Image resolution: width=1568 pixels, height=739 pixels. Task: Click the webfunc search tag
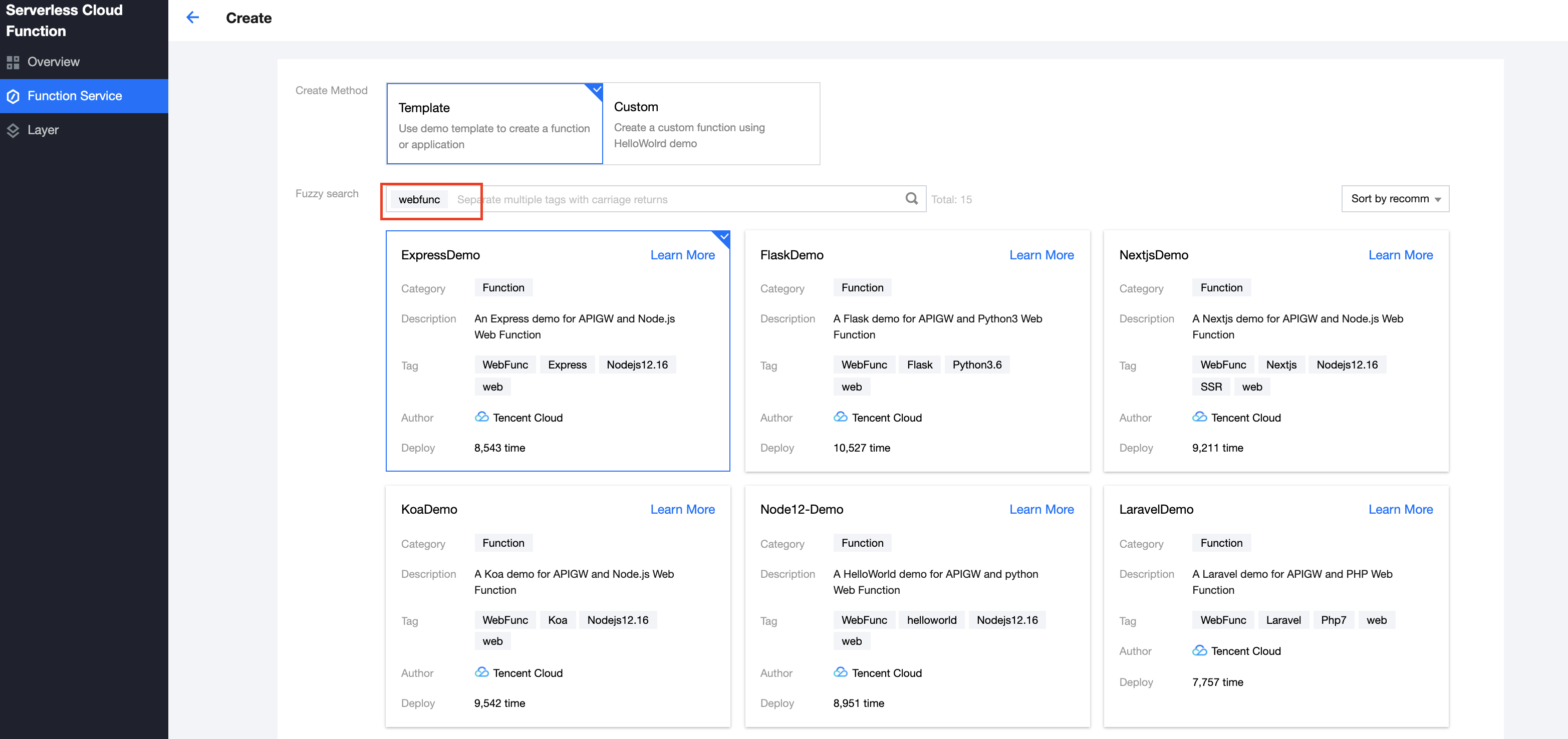tap(419, 199)
